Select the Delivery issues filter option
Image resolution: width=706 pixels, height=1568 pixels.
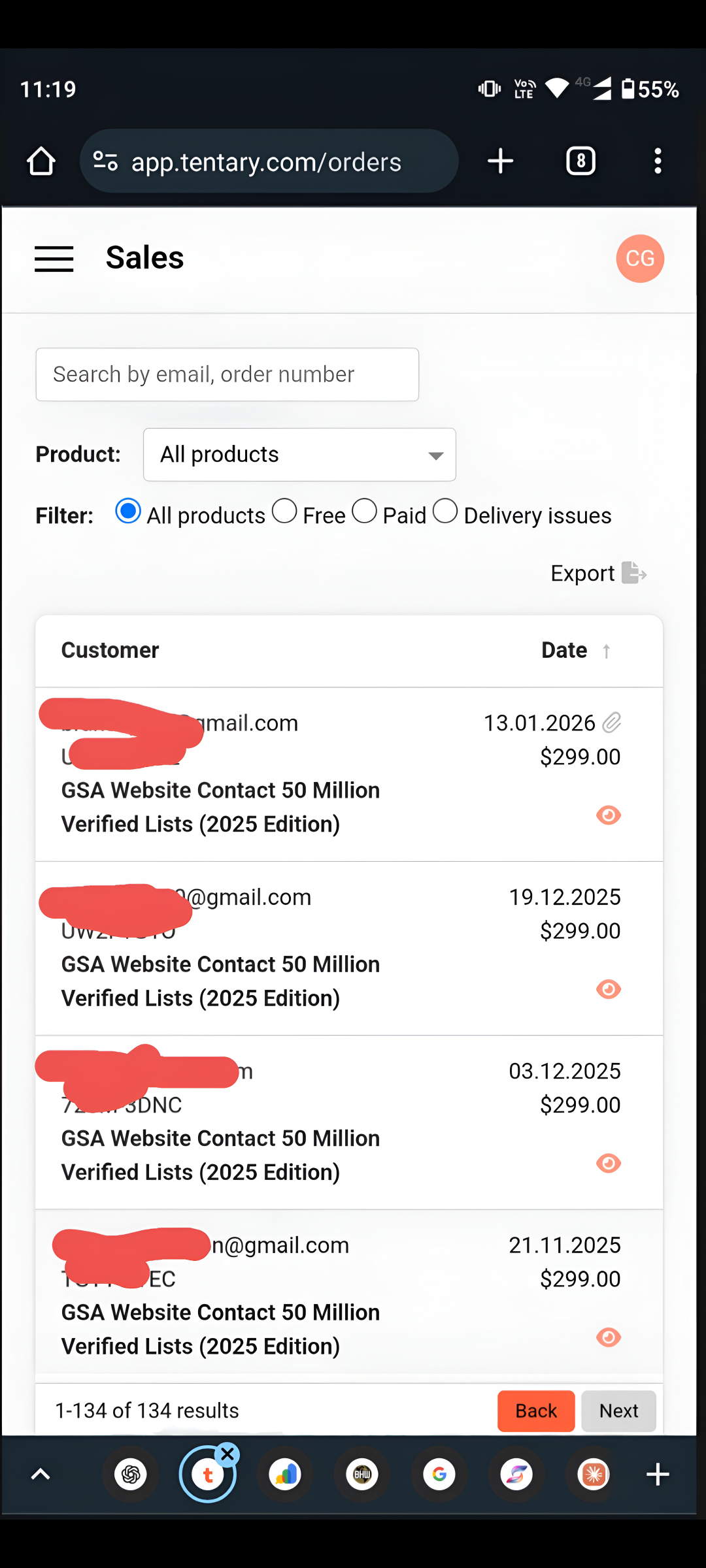click(445, 512)
